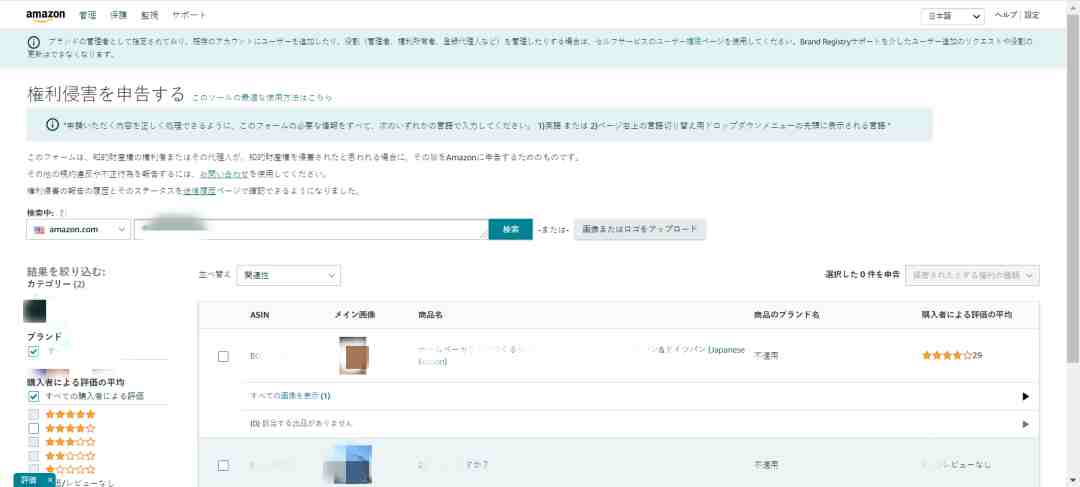Image resolution: width=1080 pixels, height=487 pixels.
Task: Check the four-star rating filter
Action: (34, 428)
